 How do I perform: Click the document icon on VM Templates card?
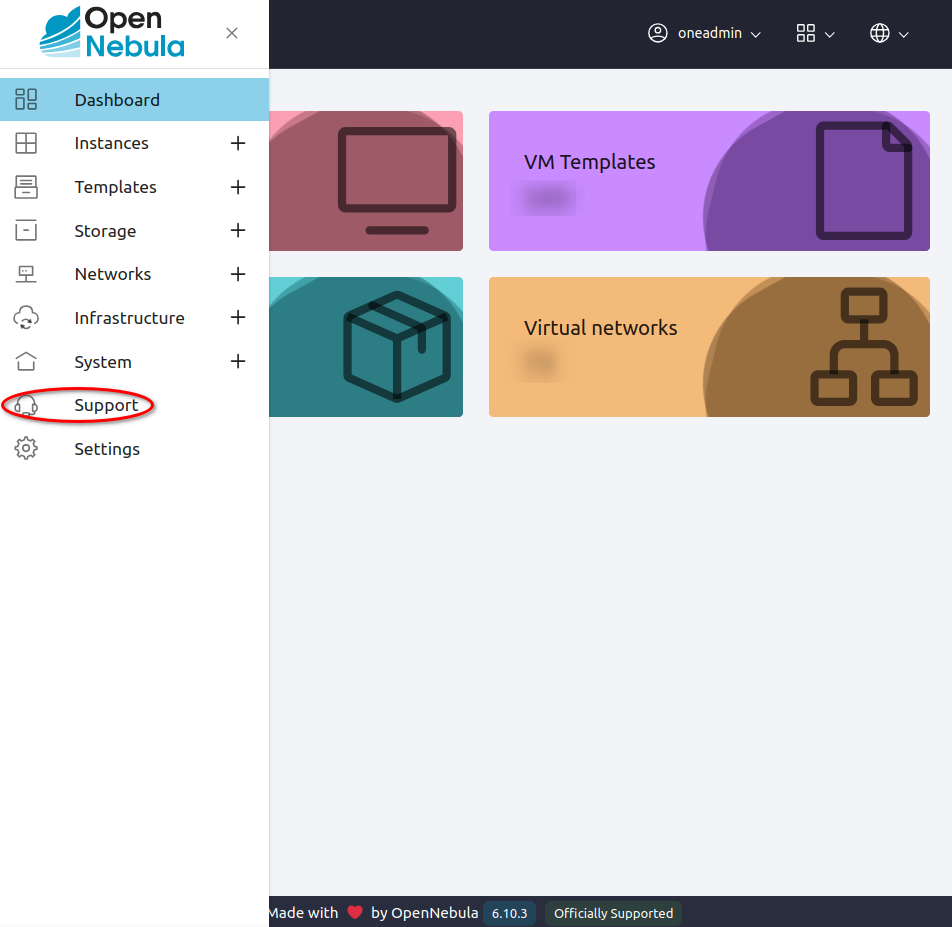coord(863,181)
